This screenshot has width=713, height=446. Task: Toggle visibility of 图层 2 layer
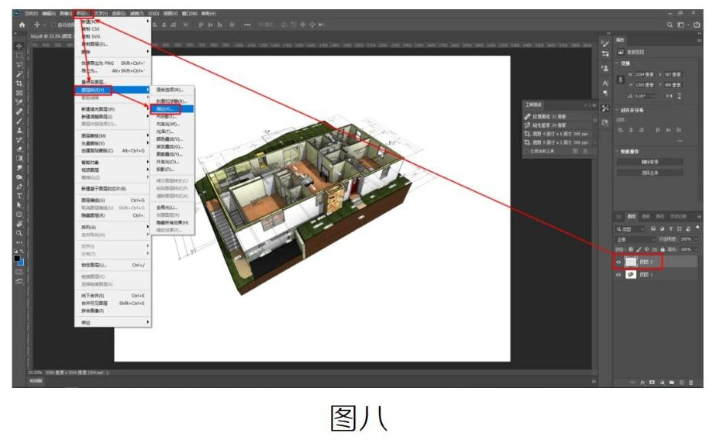[x=618, y=262]
